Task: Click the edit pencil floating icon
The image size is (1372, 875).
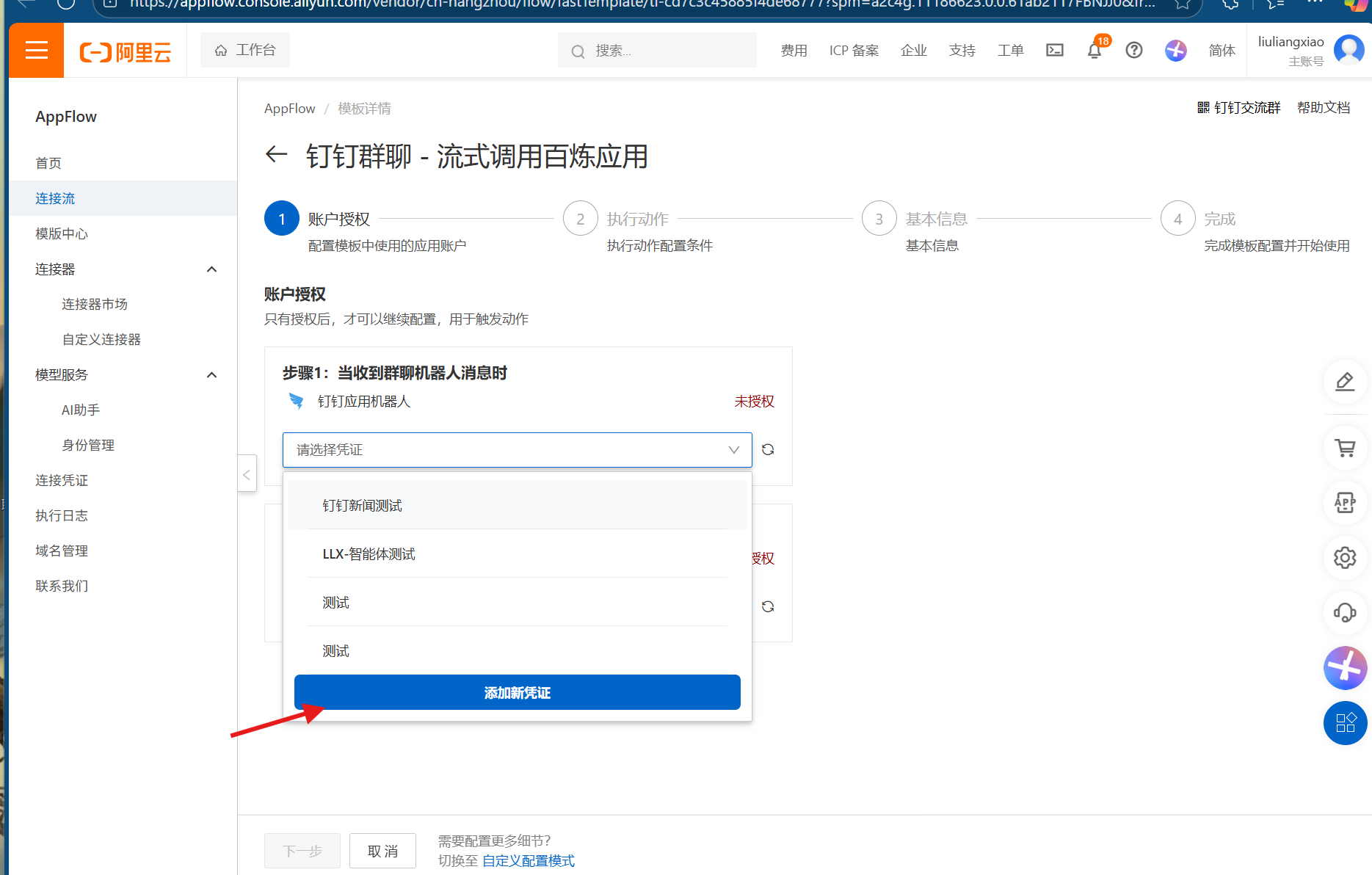Action: [x=1345, y=382]
